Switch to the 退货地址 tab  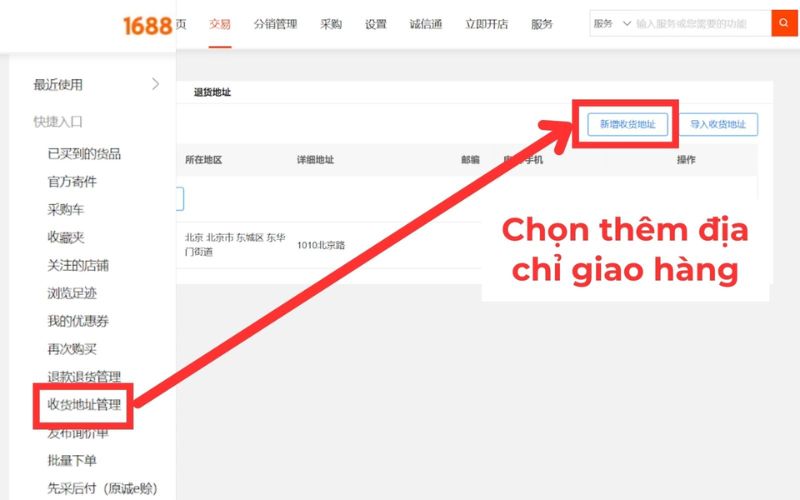(212, 92)
